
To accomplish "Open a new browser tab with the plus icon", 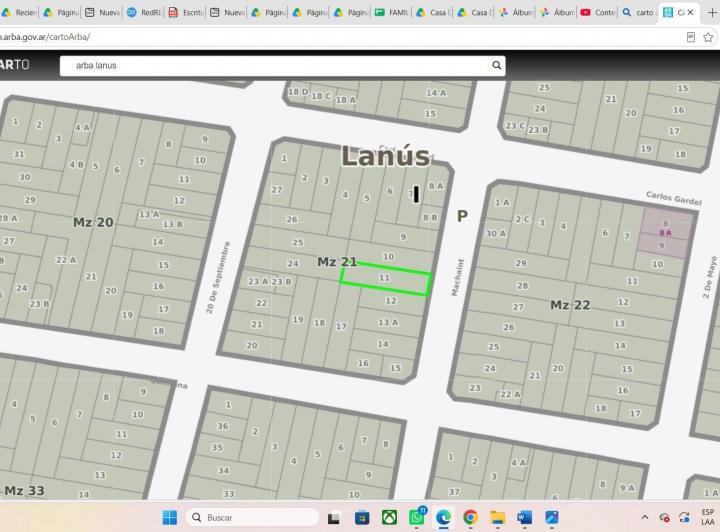I will [x=712, y=12].
